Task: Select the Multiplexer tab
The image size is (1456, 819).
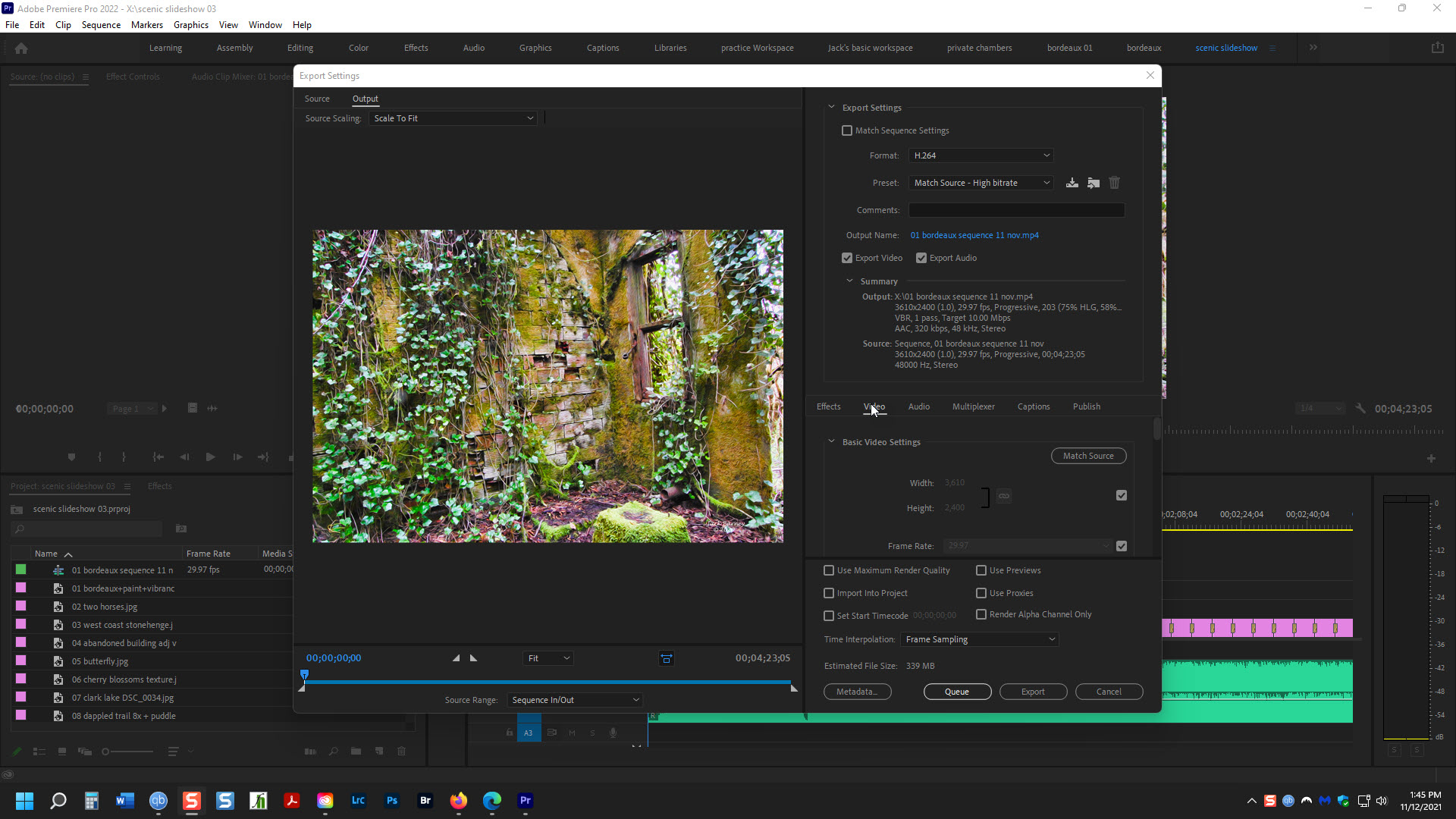Action: 973,406
